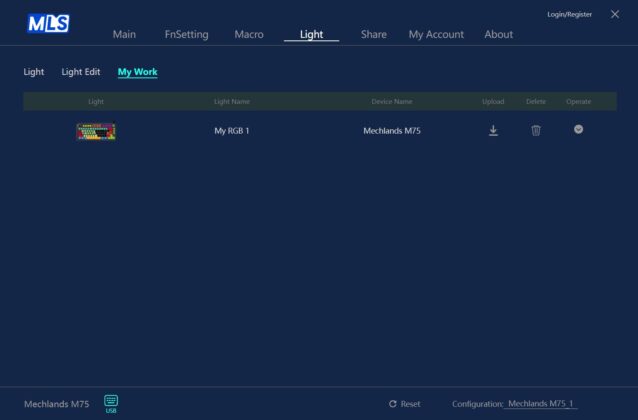
Task: Click the Mechlands M75 label in footer
Action: pyautogui.click(x=57, y=404)
